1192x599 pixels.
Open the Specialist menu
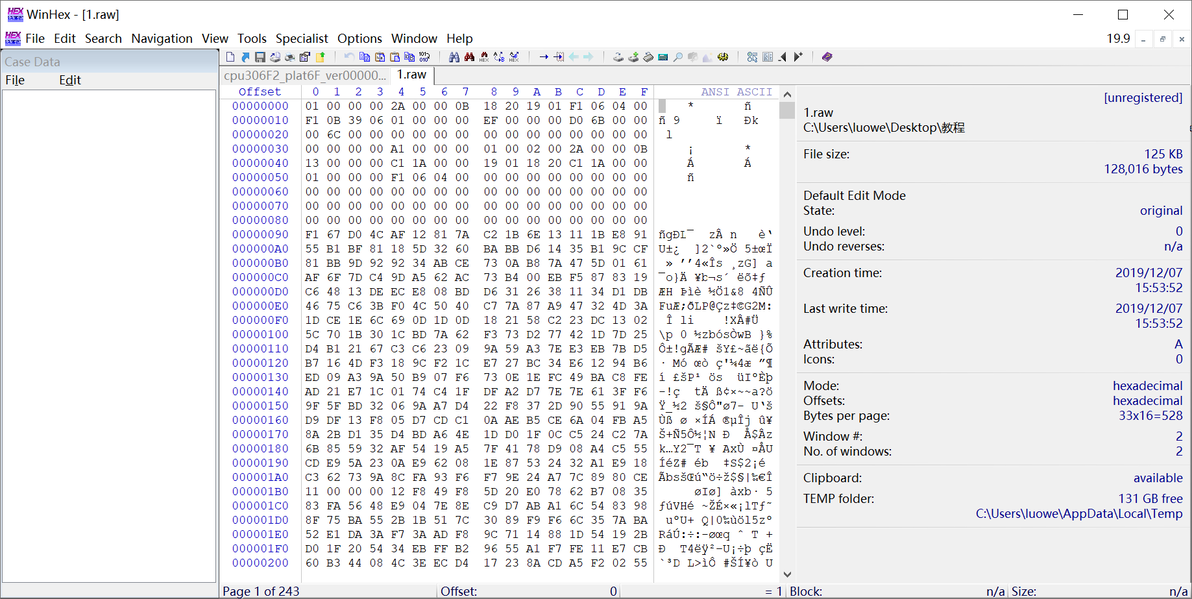[302, 38]
